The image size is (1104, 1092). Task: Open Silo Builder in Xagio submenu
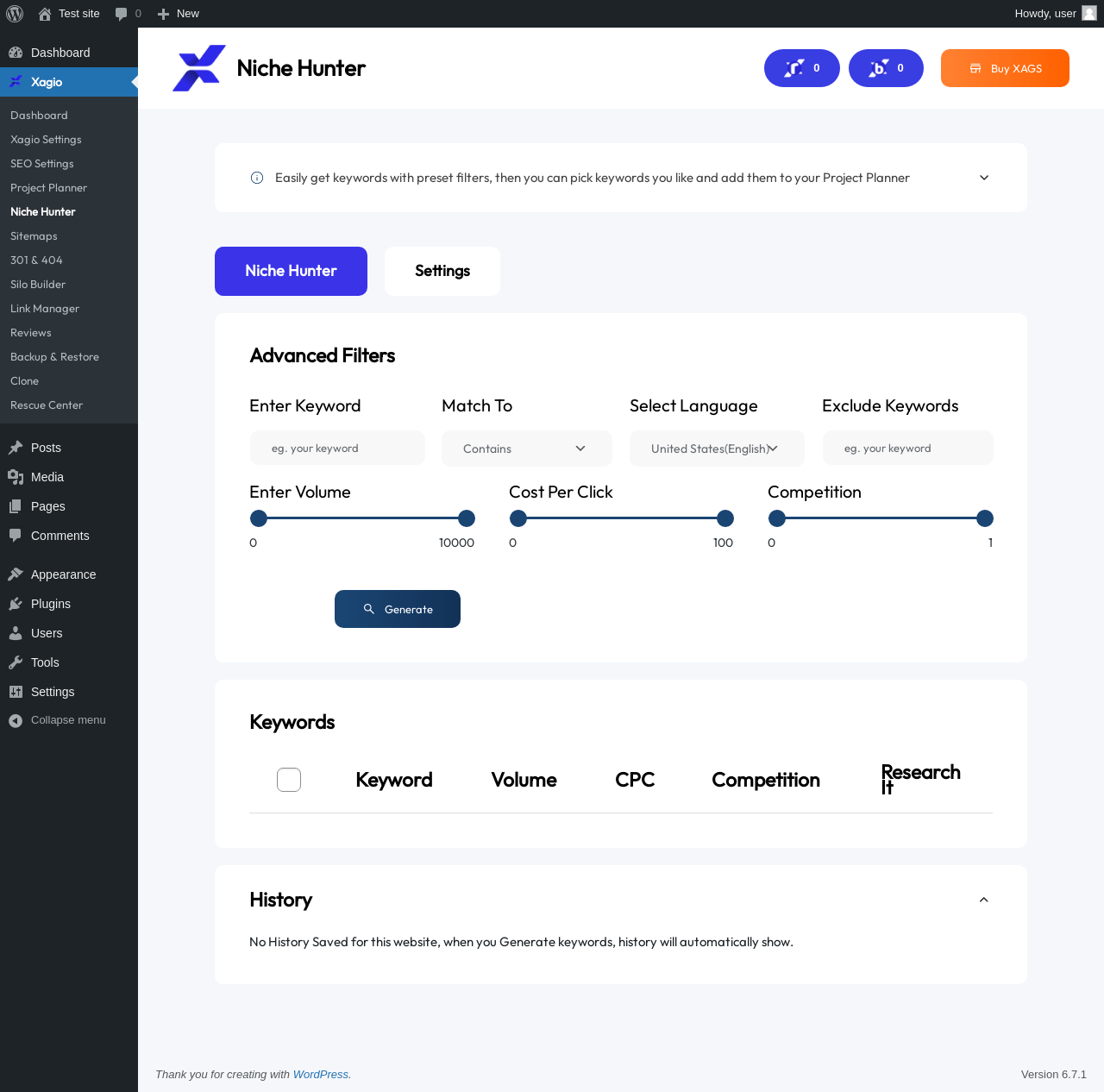pos(38,285)
